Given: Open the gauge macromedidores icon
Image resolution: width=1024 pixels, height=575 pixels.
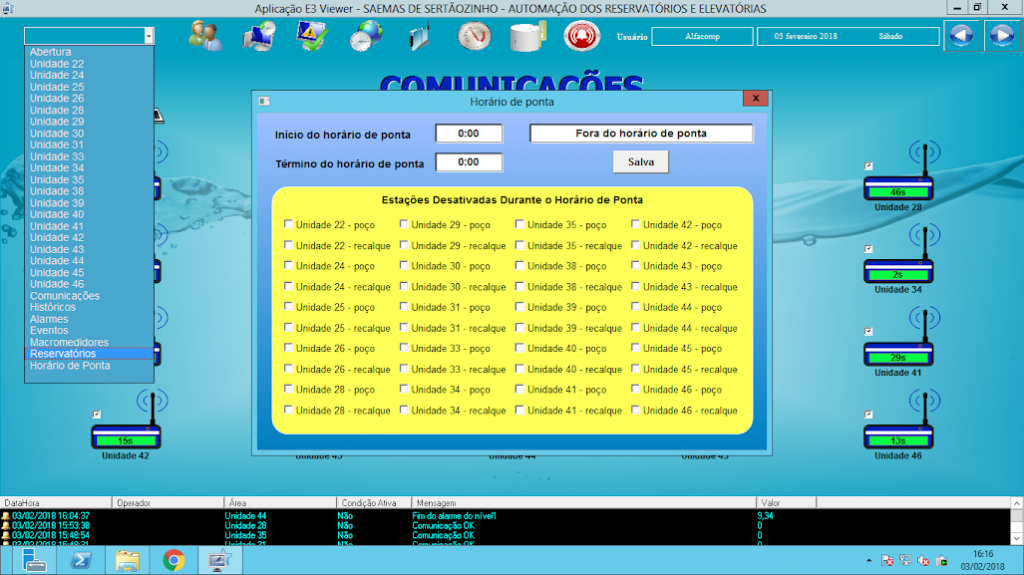Looking at the screenshot, I should coord(474,36).
